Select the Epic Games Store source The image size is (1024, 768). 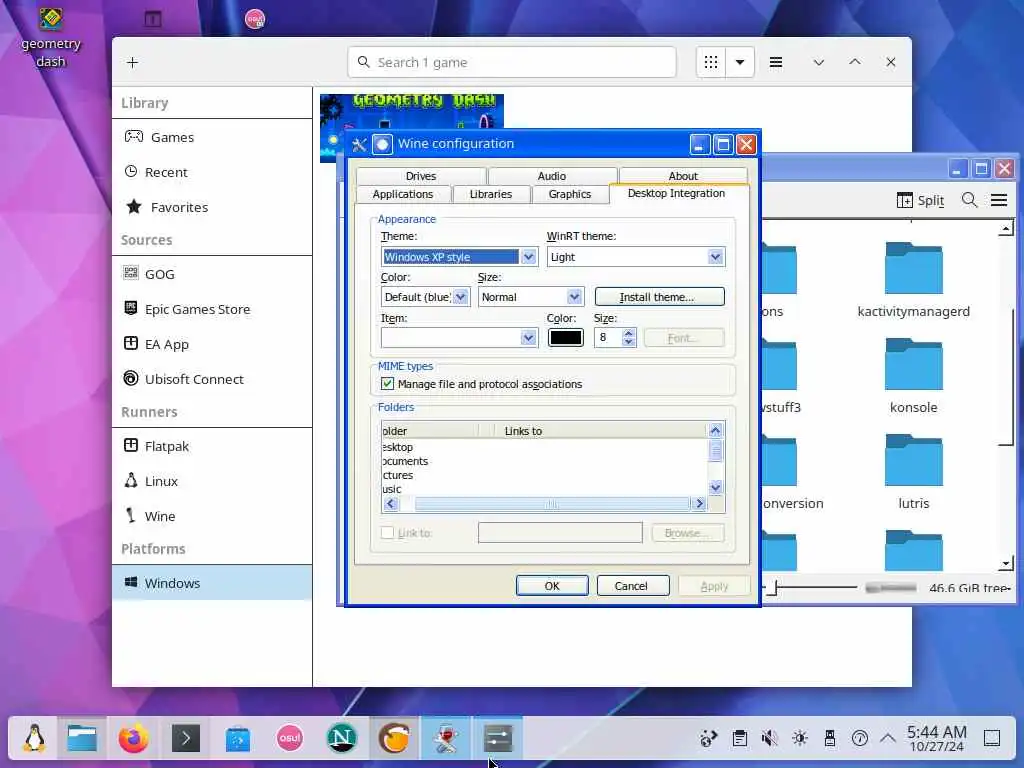pos(212,309)
